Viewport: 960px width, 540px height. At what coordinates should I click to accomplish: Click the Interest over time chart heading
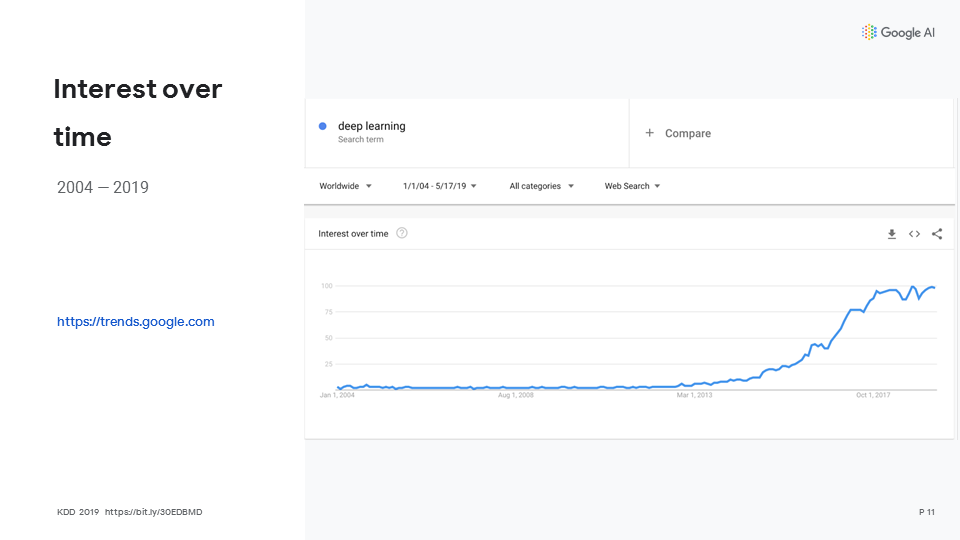(353, 234)
